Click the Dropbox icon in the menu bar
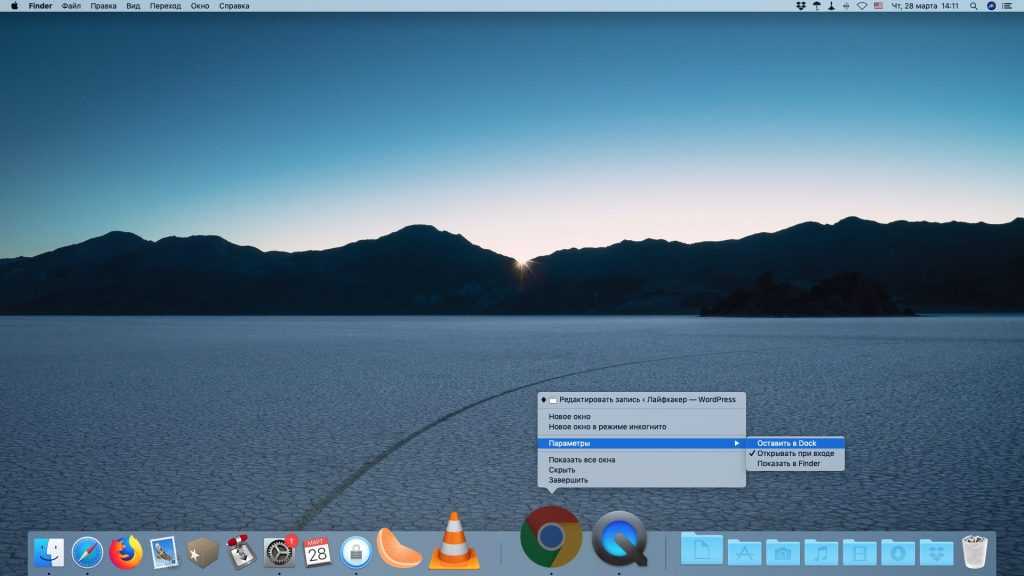 pyautogui.click(x=800, y=6)
